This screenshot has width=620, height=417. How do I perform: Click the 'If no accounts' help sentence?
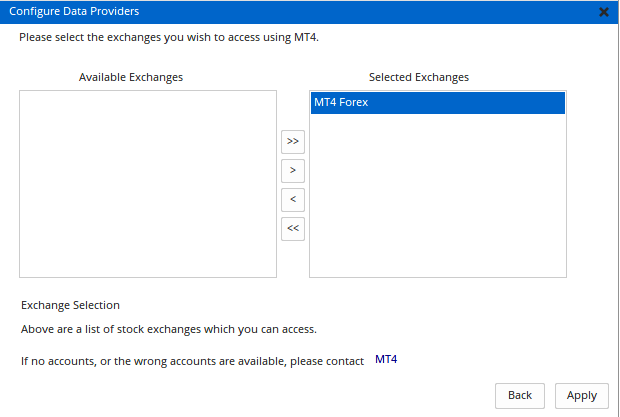click(192, 360)
